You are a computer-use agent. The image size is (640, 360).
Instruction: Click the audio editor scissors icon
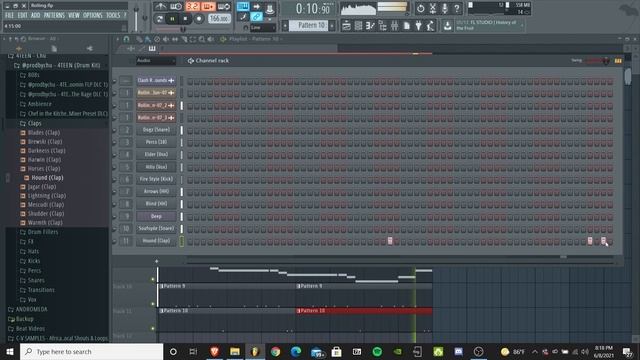[433, 8]
